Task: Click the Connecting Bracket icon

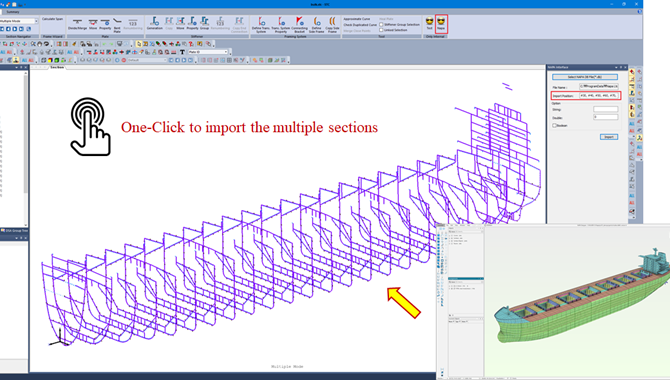Action: coord(300,24)
